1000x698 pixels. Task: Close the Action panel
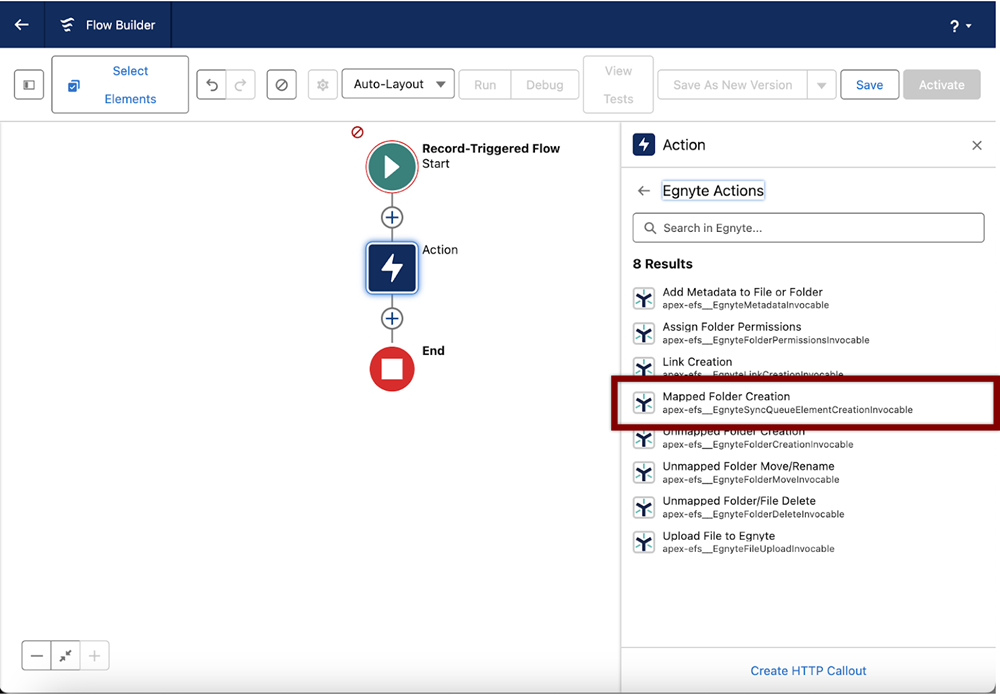tap(976, 145)
